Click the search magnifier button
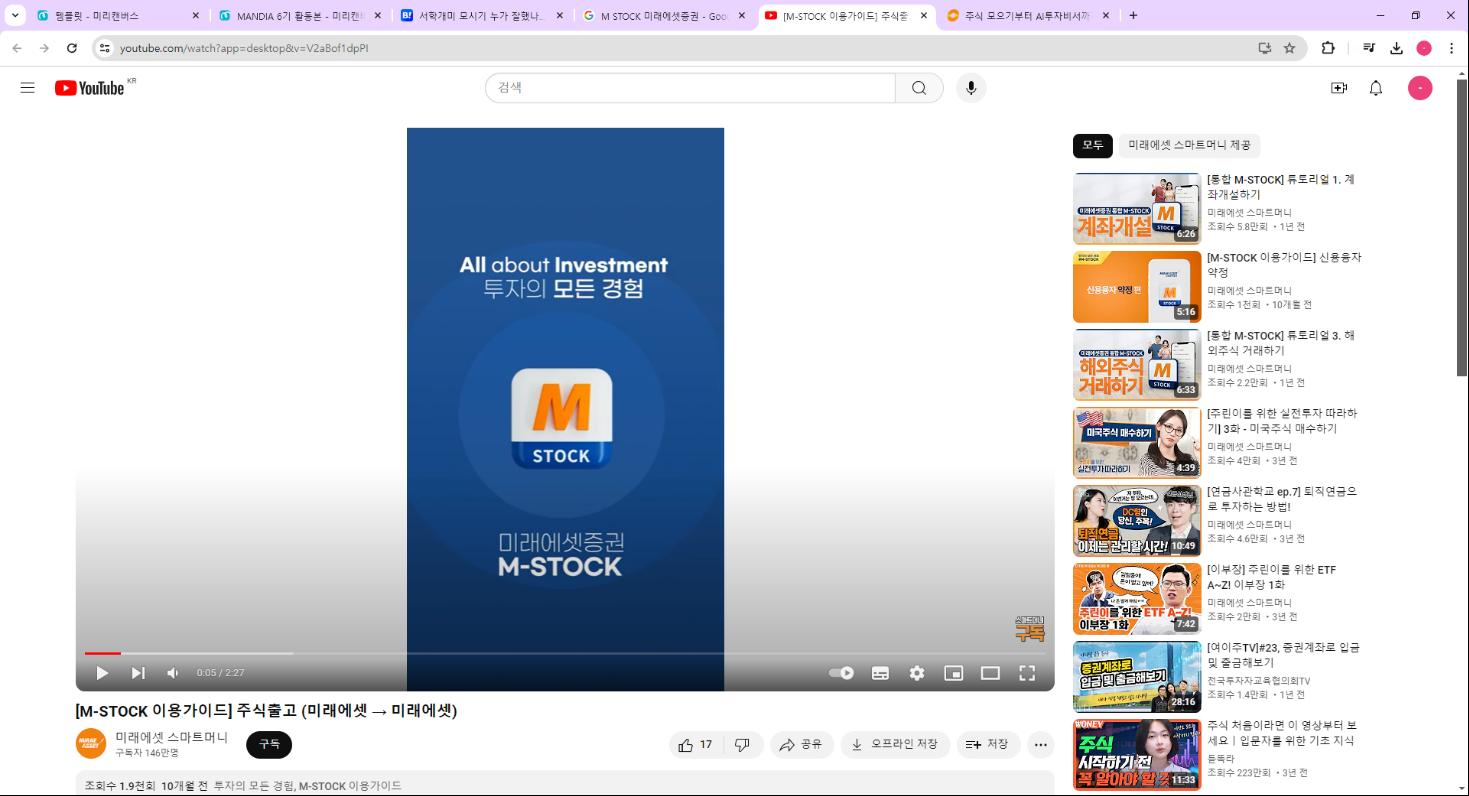1469x796 pixels. click(x=919, y=88)
